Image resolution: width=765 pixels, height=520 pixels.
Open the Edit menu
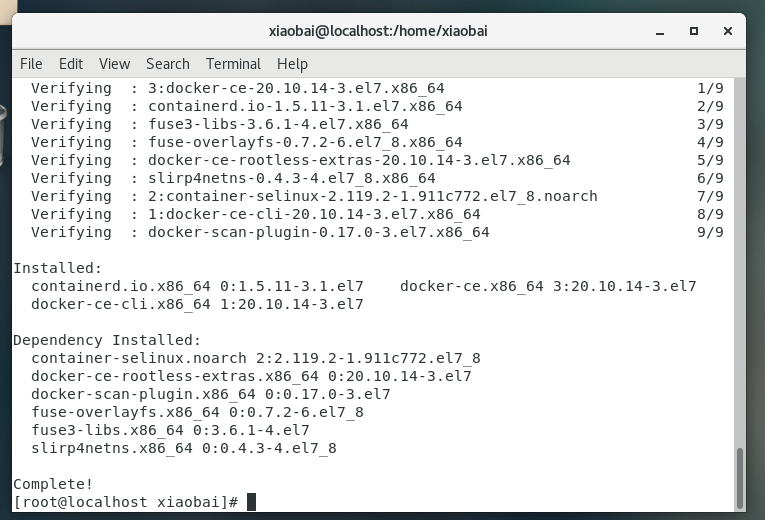pyautogui.click(x=70, y=64)
